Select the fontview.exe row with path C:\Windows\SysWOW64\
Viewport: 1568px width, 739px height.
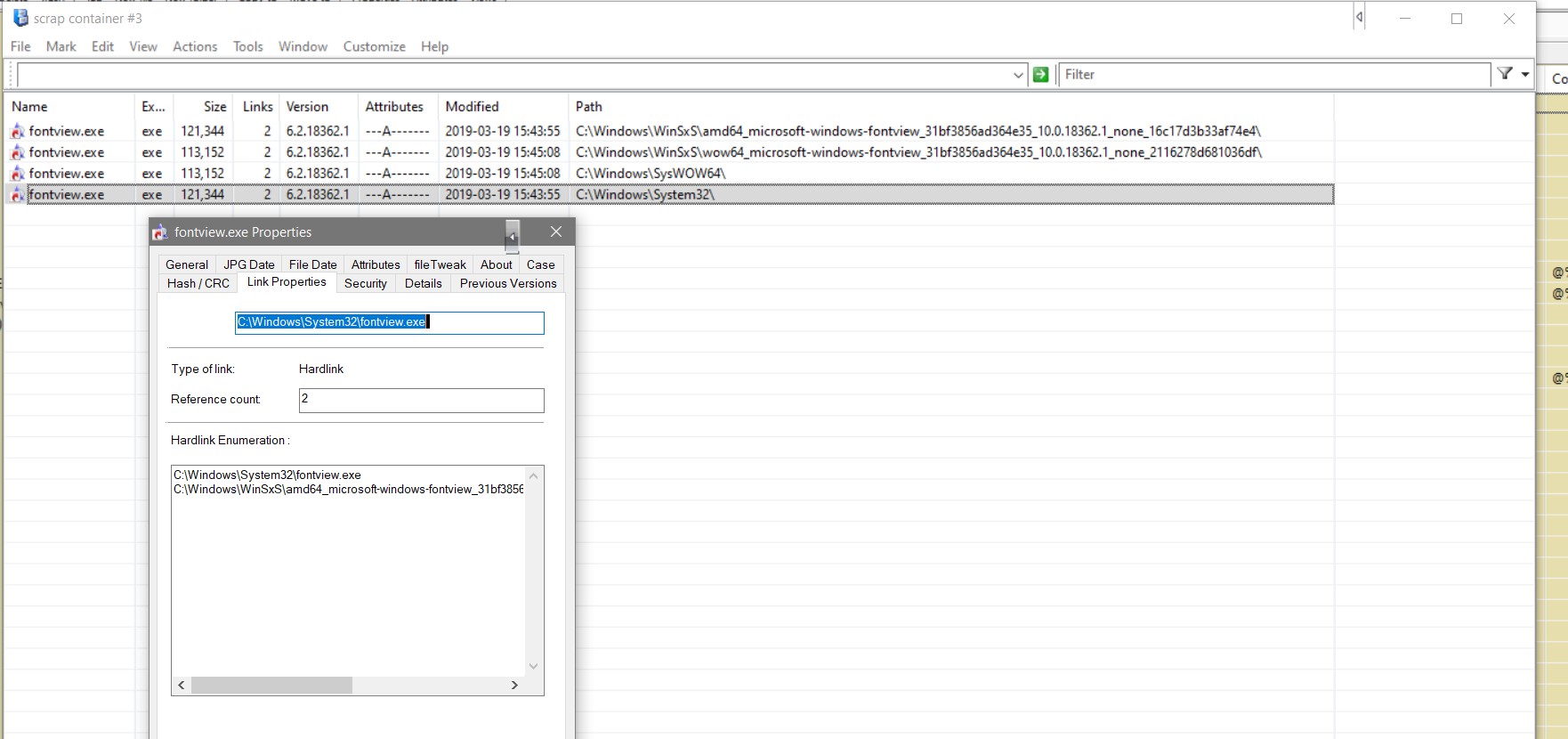click(669, 174)
